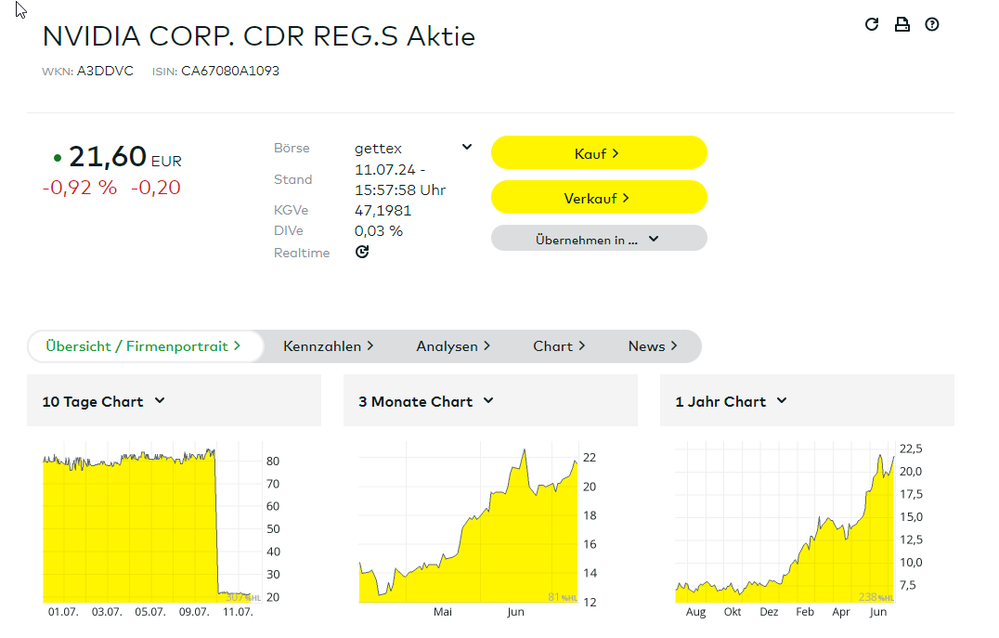Click the percentage change -0,92 %
The height and width of the screenshot is (638, 999).
pos(80,187)
